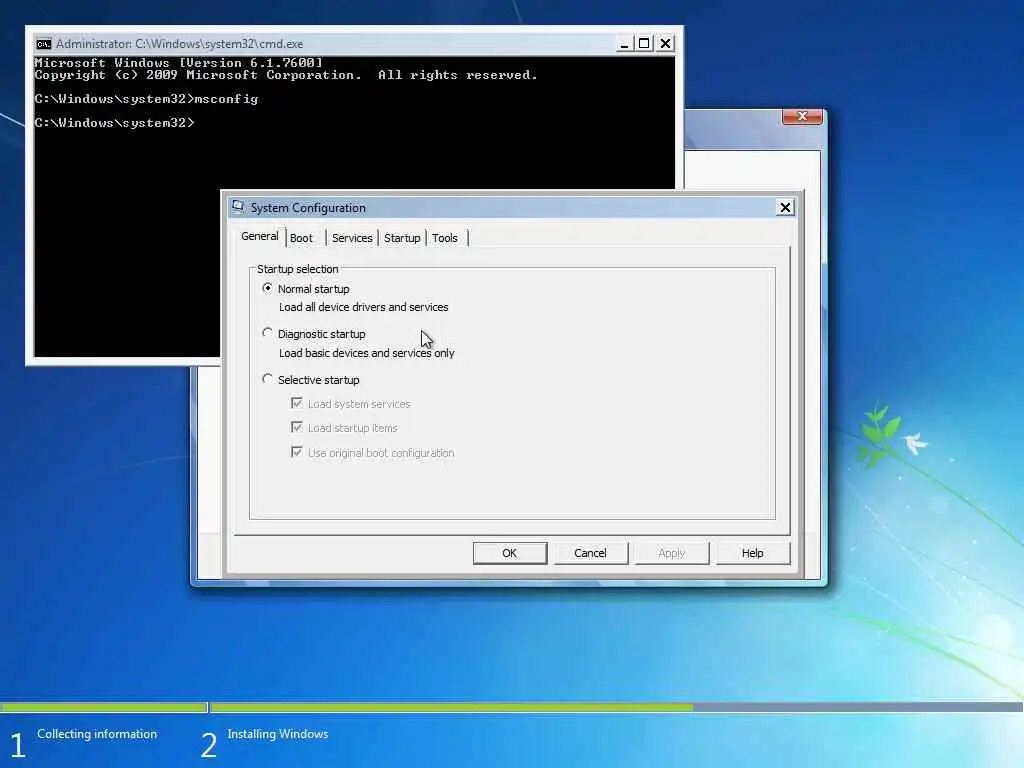
Task: Close the Windows setup window behind
Action: pos(803,116)
